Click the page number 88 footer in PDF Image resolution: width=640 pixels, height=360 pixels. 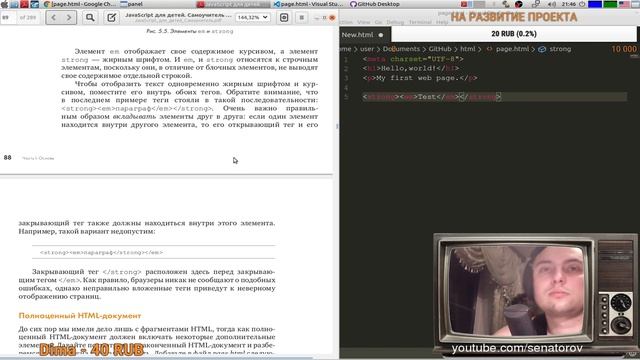coord(7,158)
